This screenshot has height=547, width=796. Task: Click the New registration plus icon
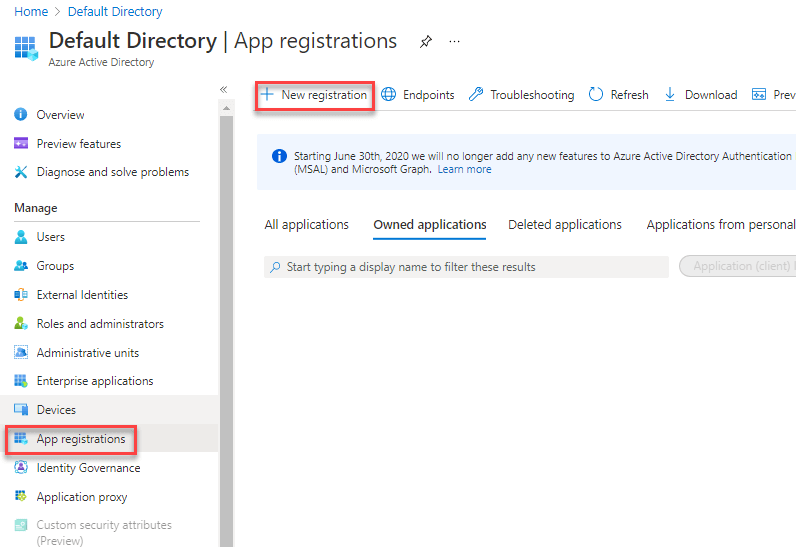pos(267,94)
